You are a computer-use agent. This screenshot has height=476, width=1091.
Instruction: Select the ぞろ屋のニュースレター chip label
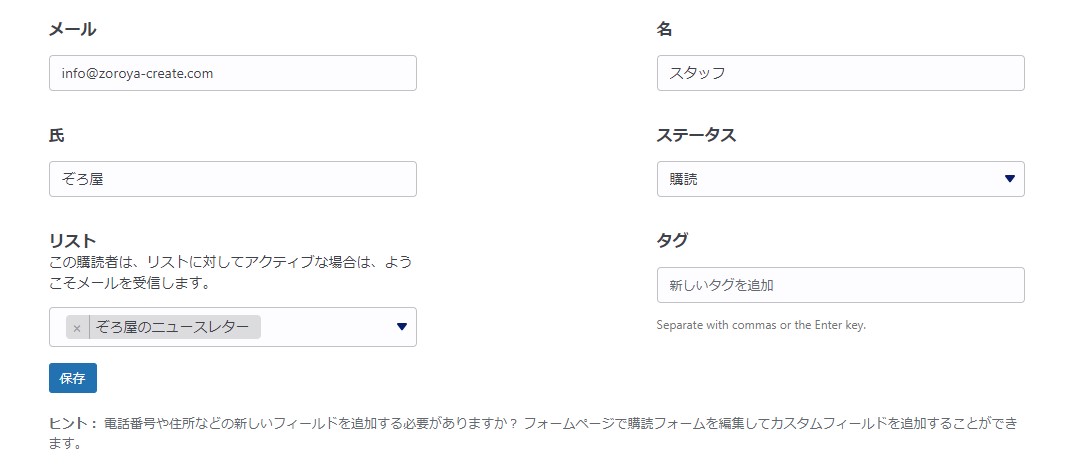(x=173, y=327)
